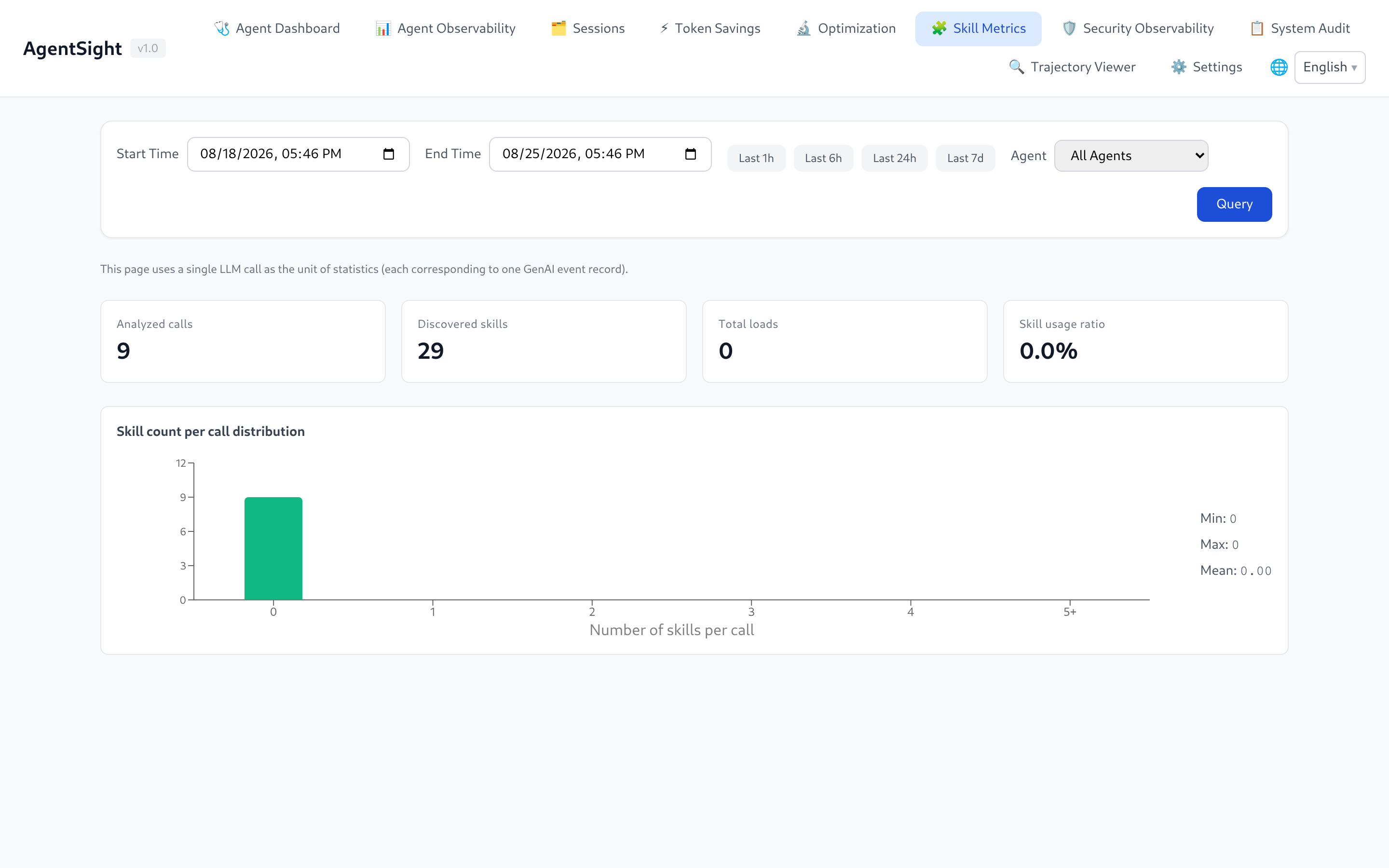Click the Analyzed calls value 9
This screenshot has height=868, width=1389.
tap(123, 351)
